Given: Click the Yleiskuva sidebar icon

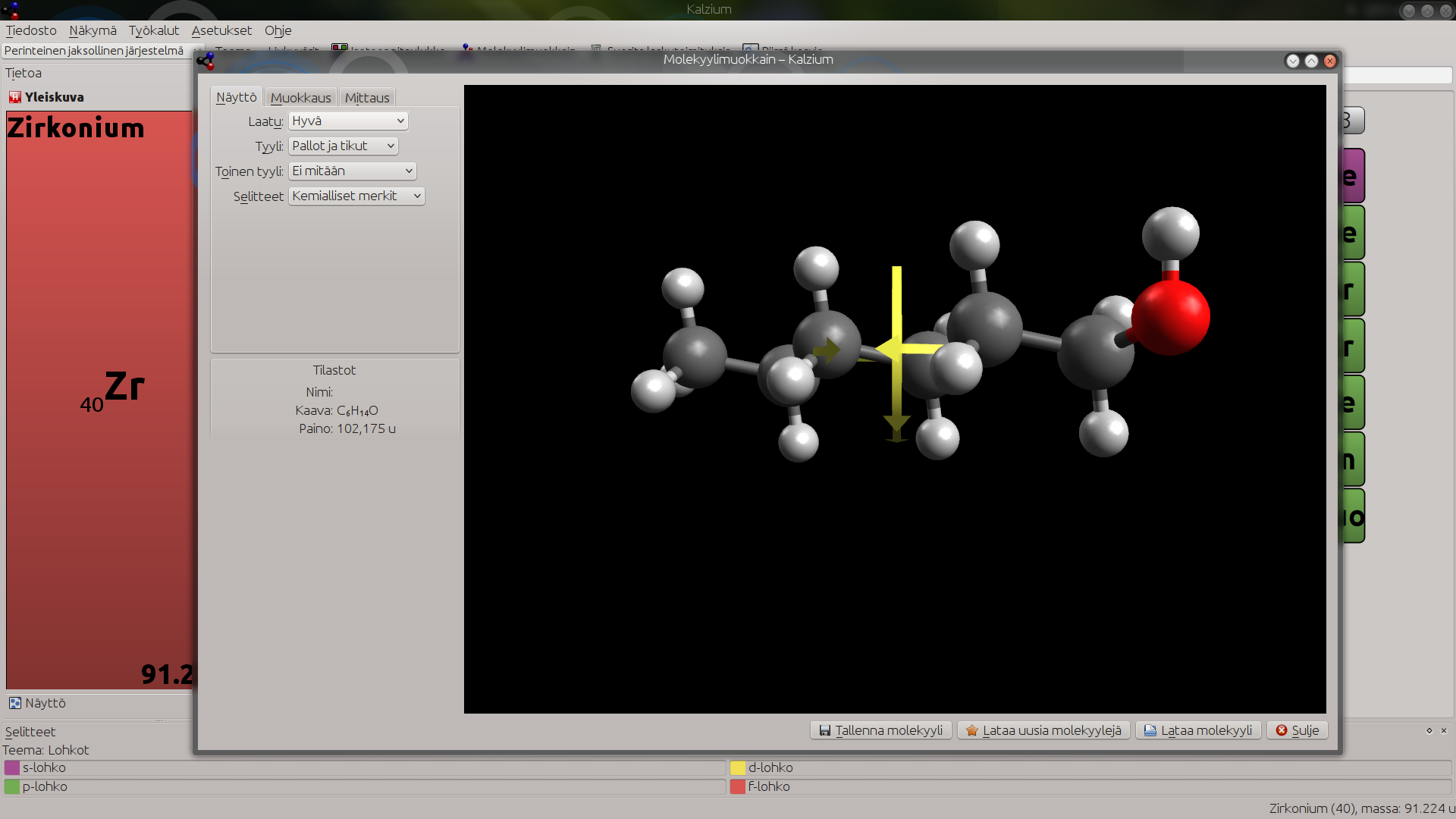Looking at the screenshot, I should tap(15, 97).
